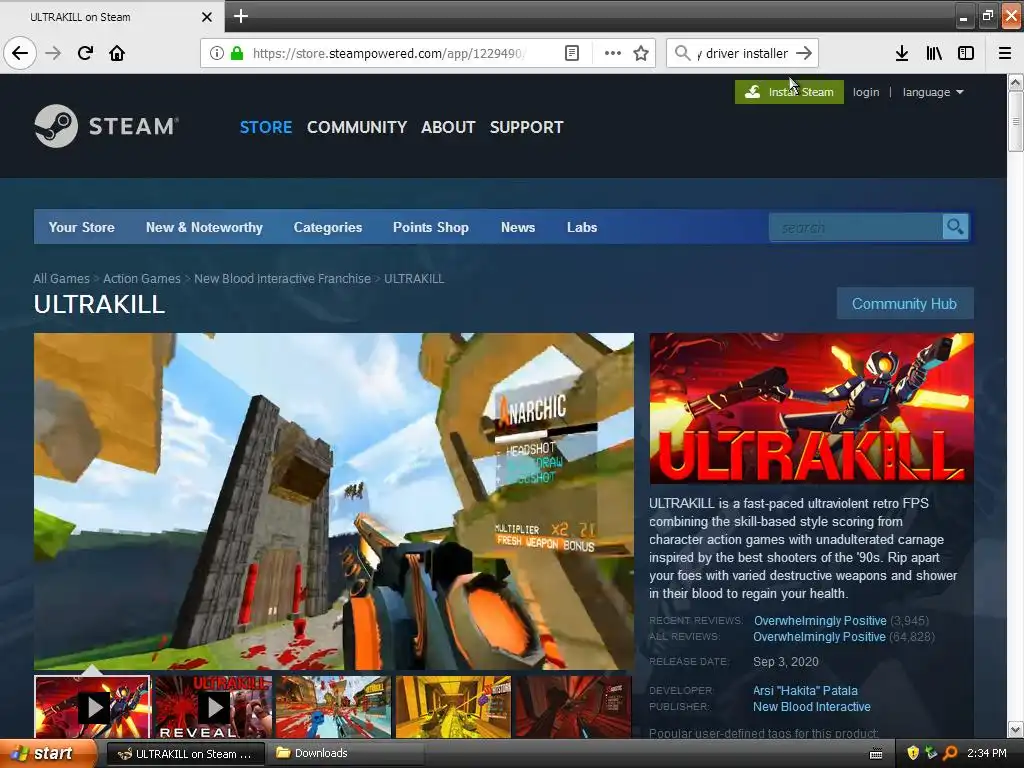Go back with the browser back arrow
1024x768 pixels.
point(20,53)
